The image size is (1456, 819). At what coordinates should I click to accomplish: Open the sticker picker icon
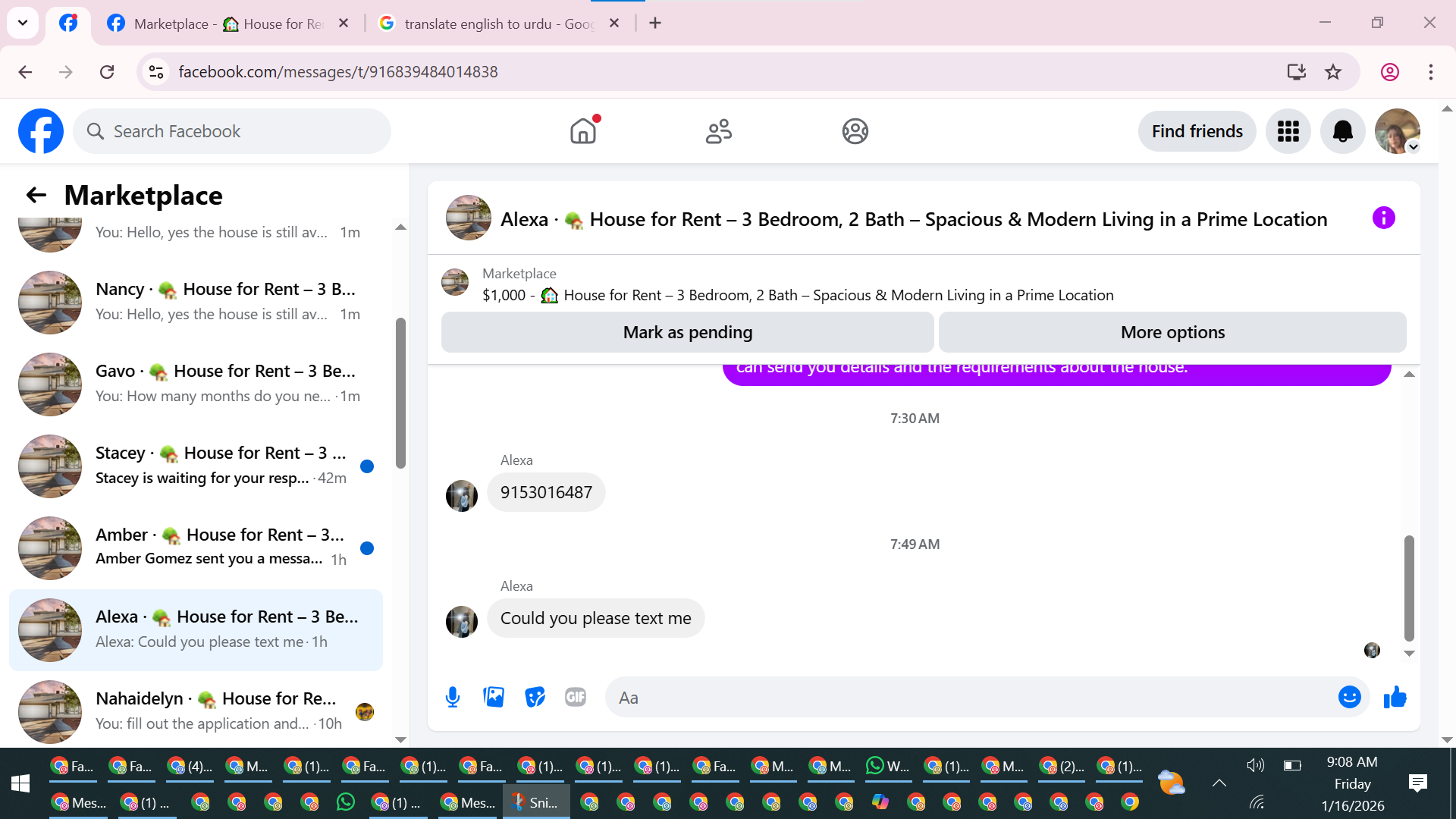point(535,697)
